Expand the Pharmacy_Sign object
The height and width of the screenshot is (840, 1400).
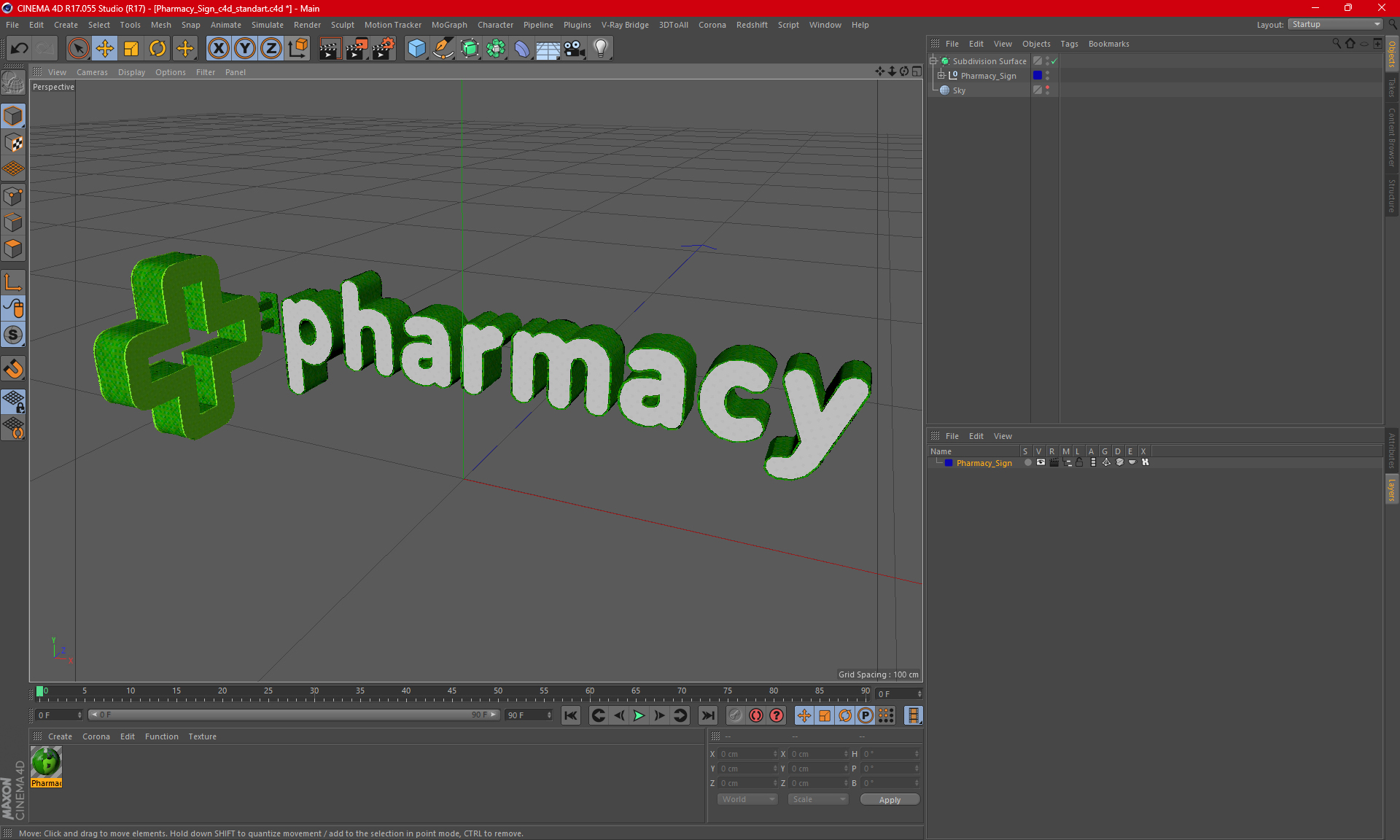pyautogui.click(x=941, y=76)
